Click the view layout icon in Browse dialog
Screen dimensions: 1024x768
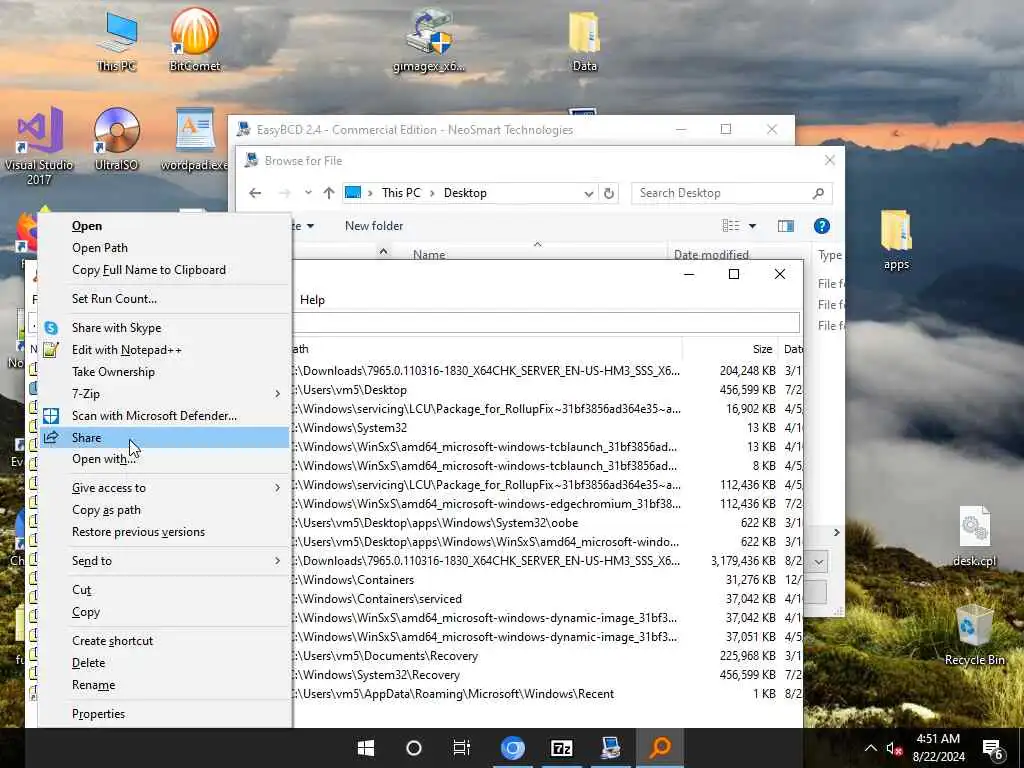pos(731,226)
